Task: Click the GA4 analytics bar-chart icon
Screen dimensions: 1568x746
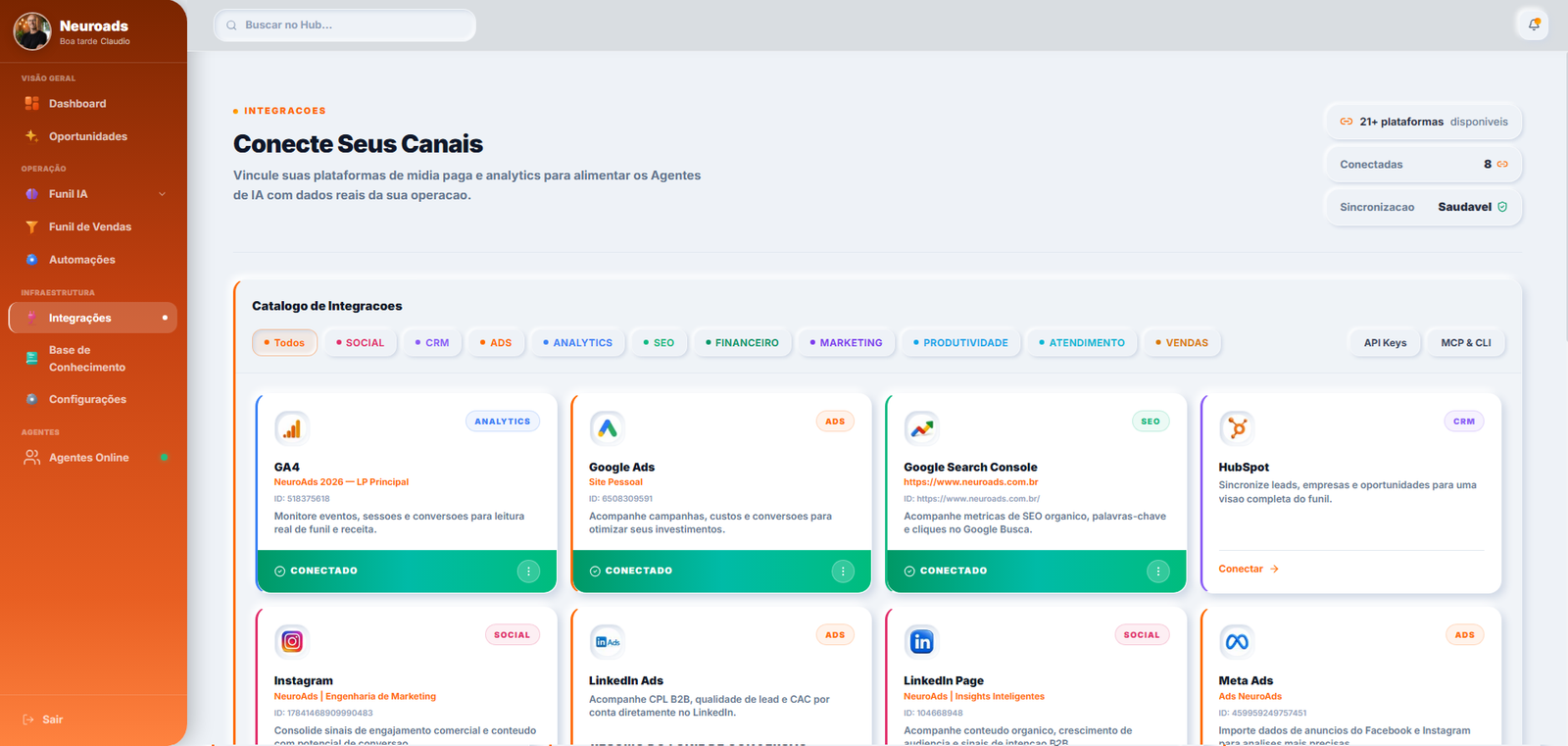Action: pos(292,428)
